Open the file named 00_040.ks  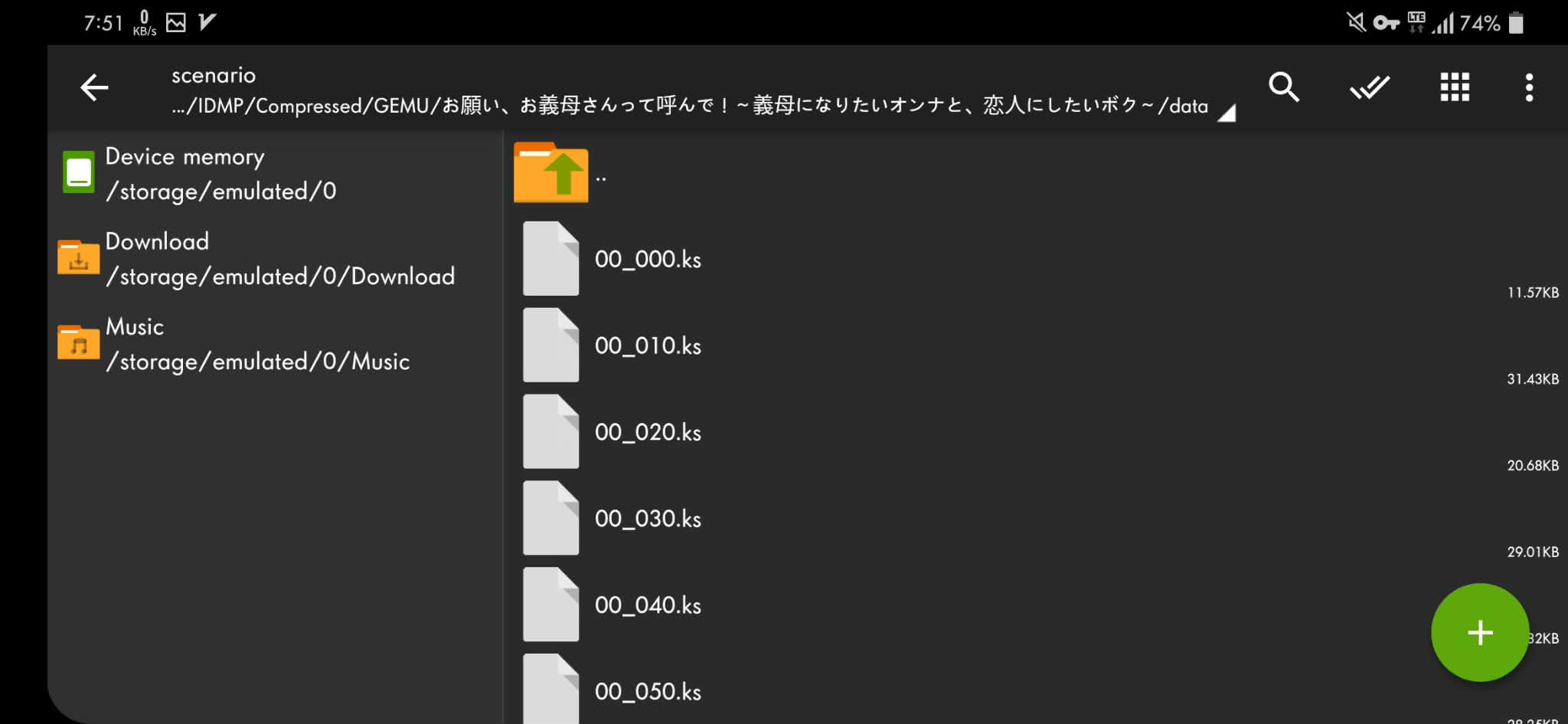coord(648,605)
